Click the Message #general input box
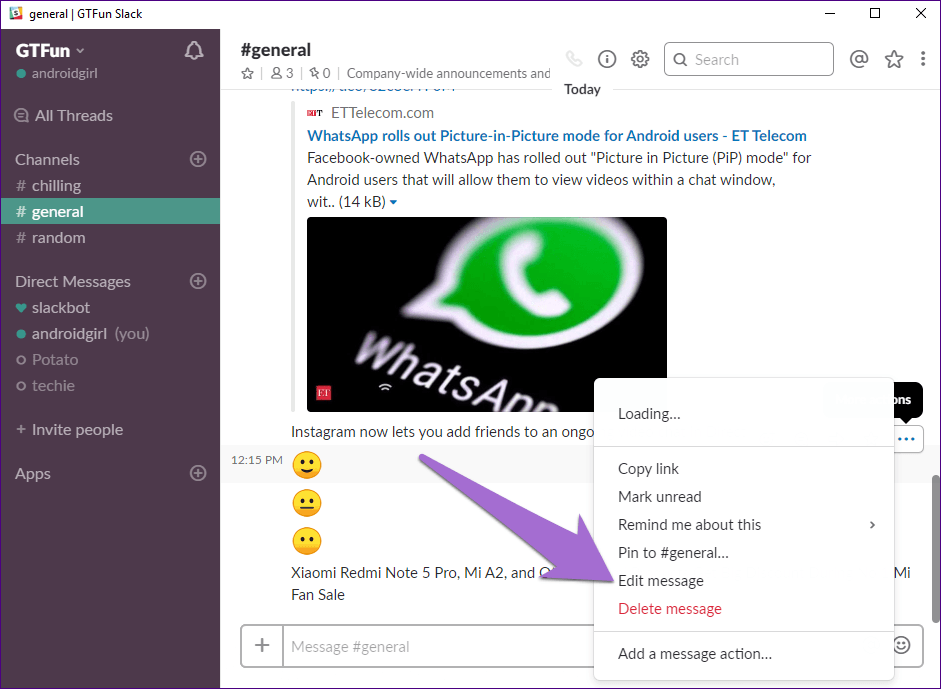 (438, 646)
